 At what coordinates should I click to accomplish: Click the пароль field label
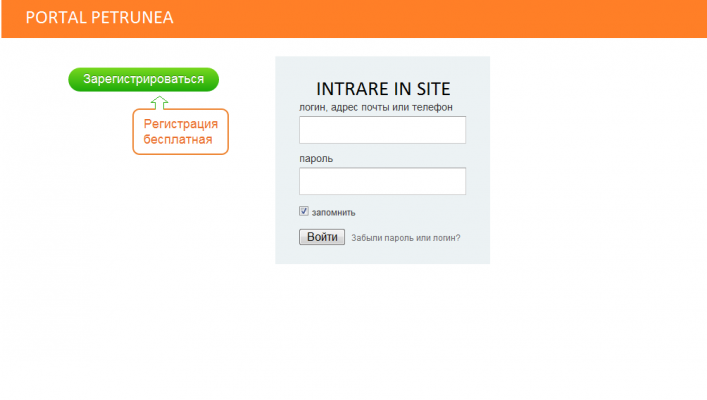click(x=316, y=158)
